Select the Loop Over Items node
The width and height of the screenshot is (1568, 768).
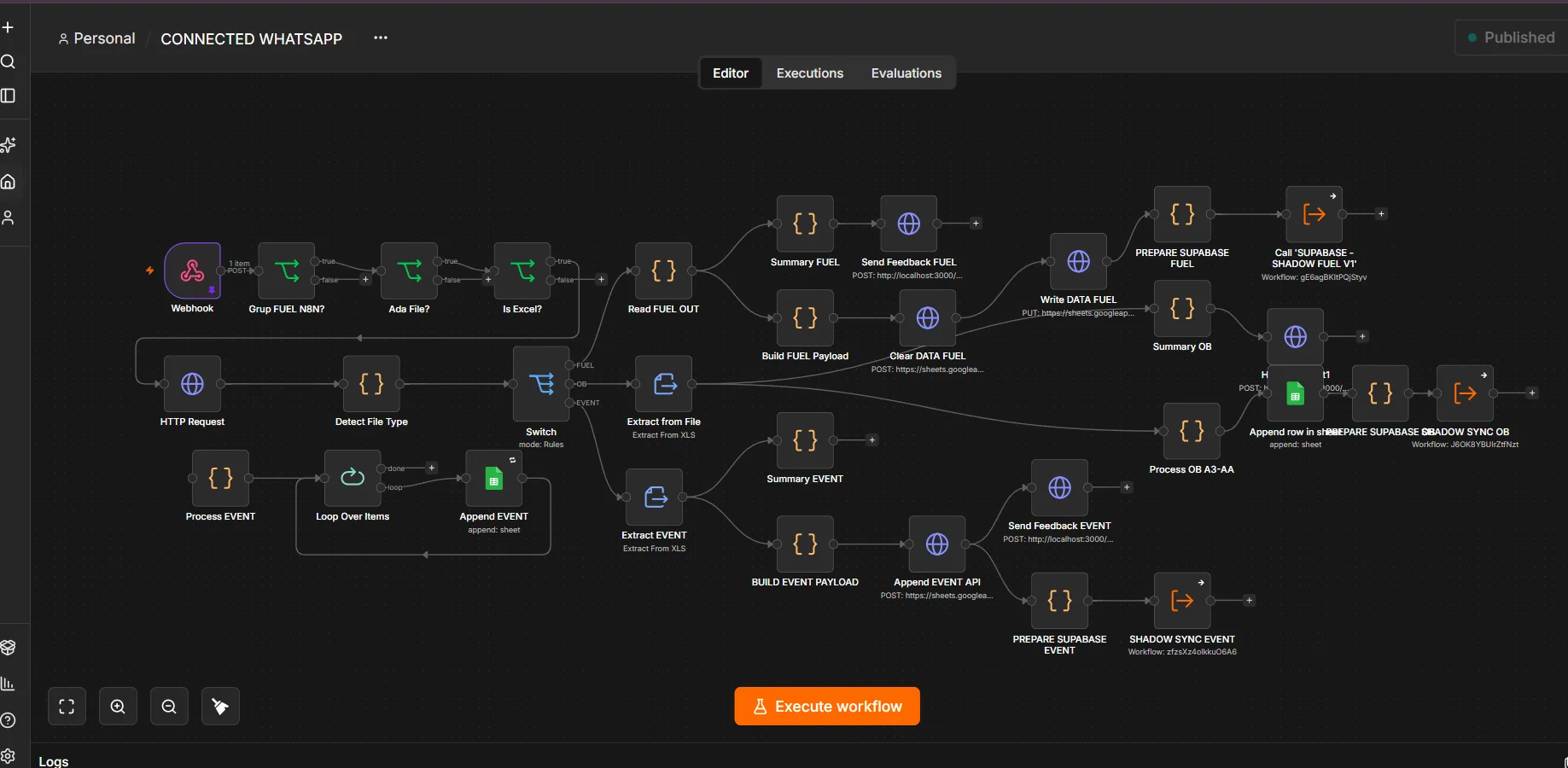click(353, 479)
